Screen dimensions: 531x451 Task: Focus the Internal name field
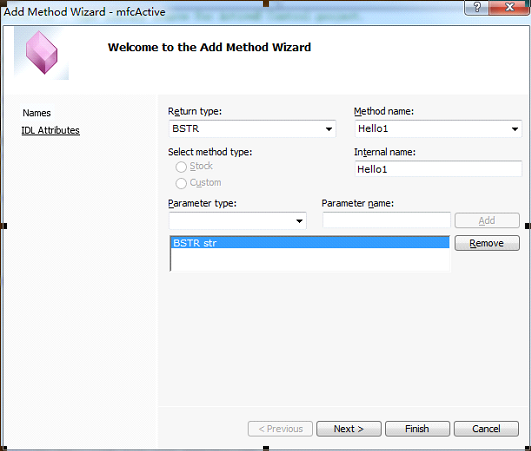(438, 169)
